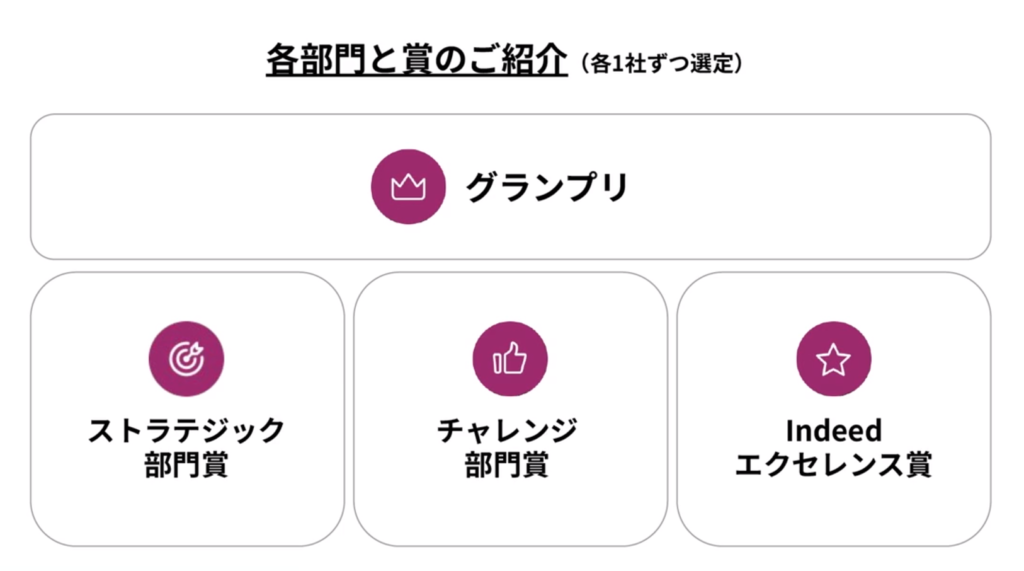Viewport: 1024px width, 571px height.
Task: Click 部門賞 under チャレンジ
Action: (x=510, y=465)
